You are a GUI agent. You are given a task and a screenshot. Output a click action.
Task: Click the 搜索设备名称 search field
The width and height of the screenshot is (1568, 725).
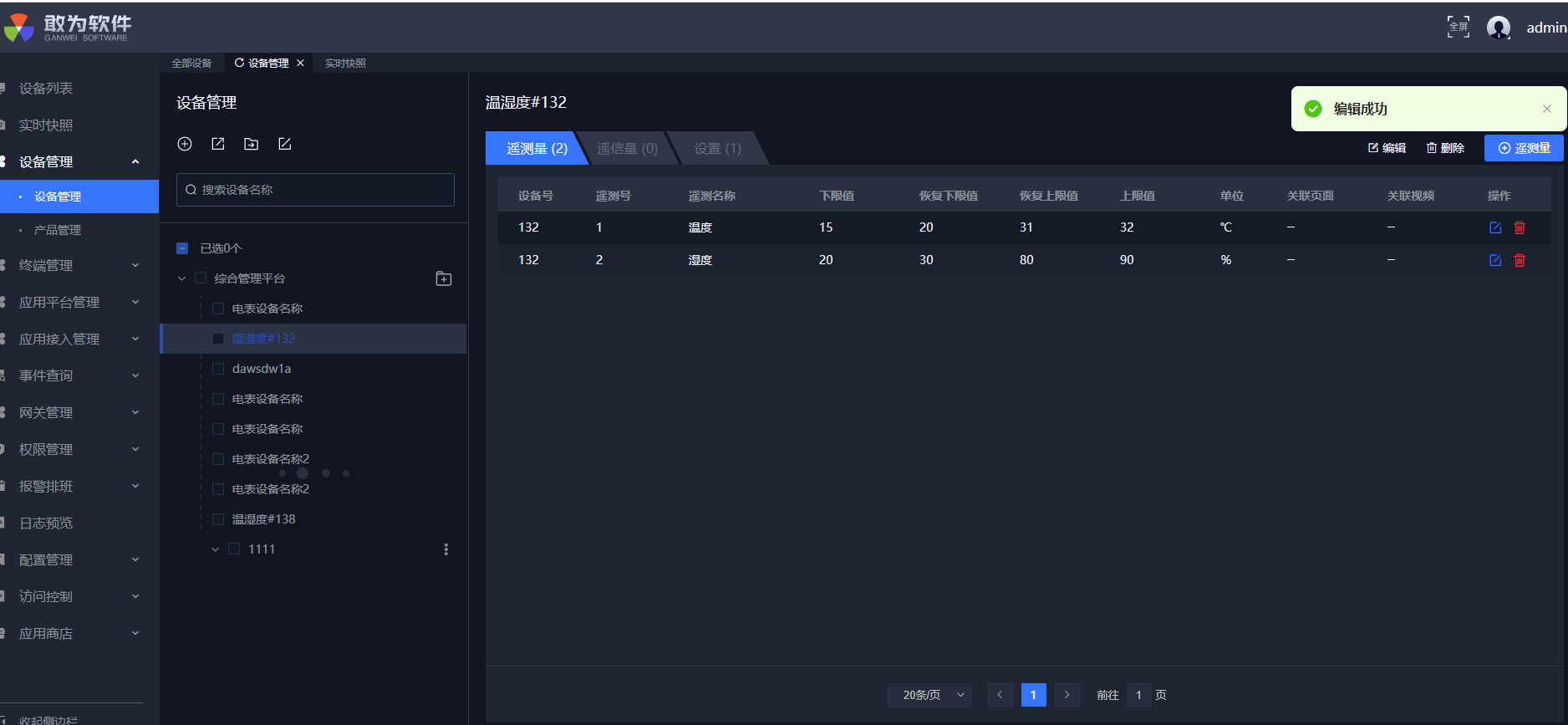coord(315,190)
